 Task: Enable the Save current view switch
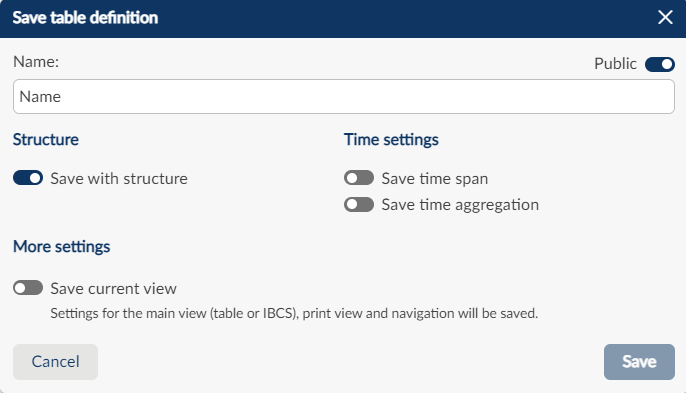click(28, 288)
